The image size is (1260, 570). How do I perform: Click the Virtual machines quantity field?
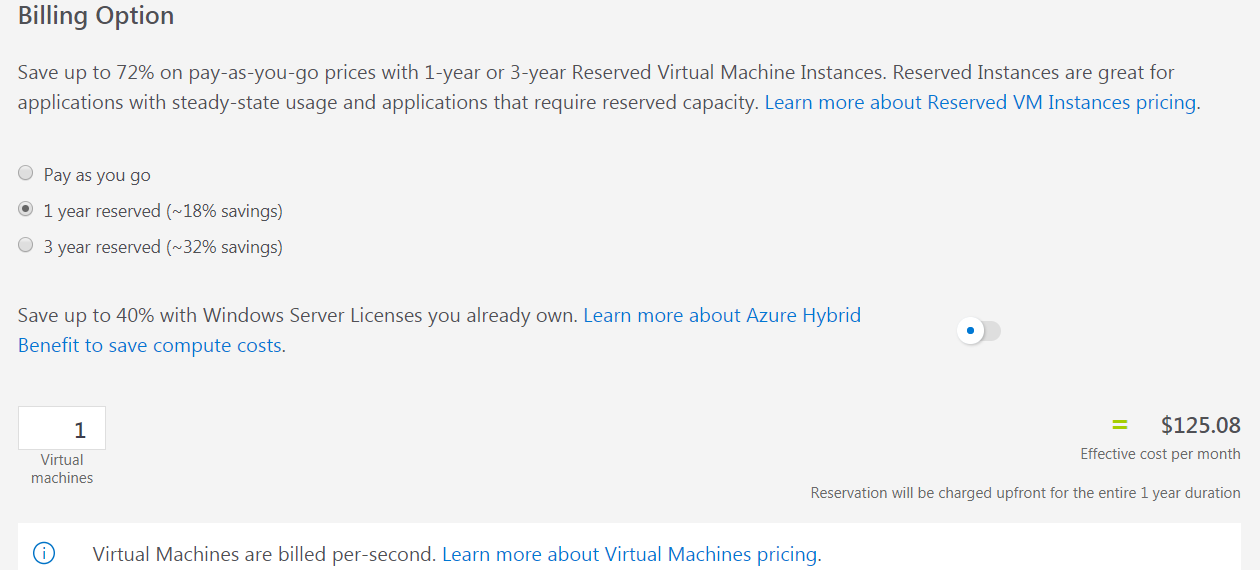pyautogui.click(x=62, y=429)
